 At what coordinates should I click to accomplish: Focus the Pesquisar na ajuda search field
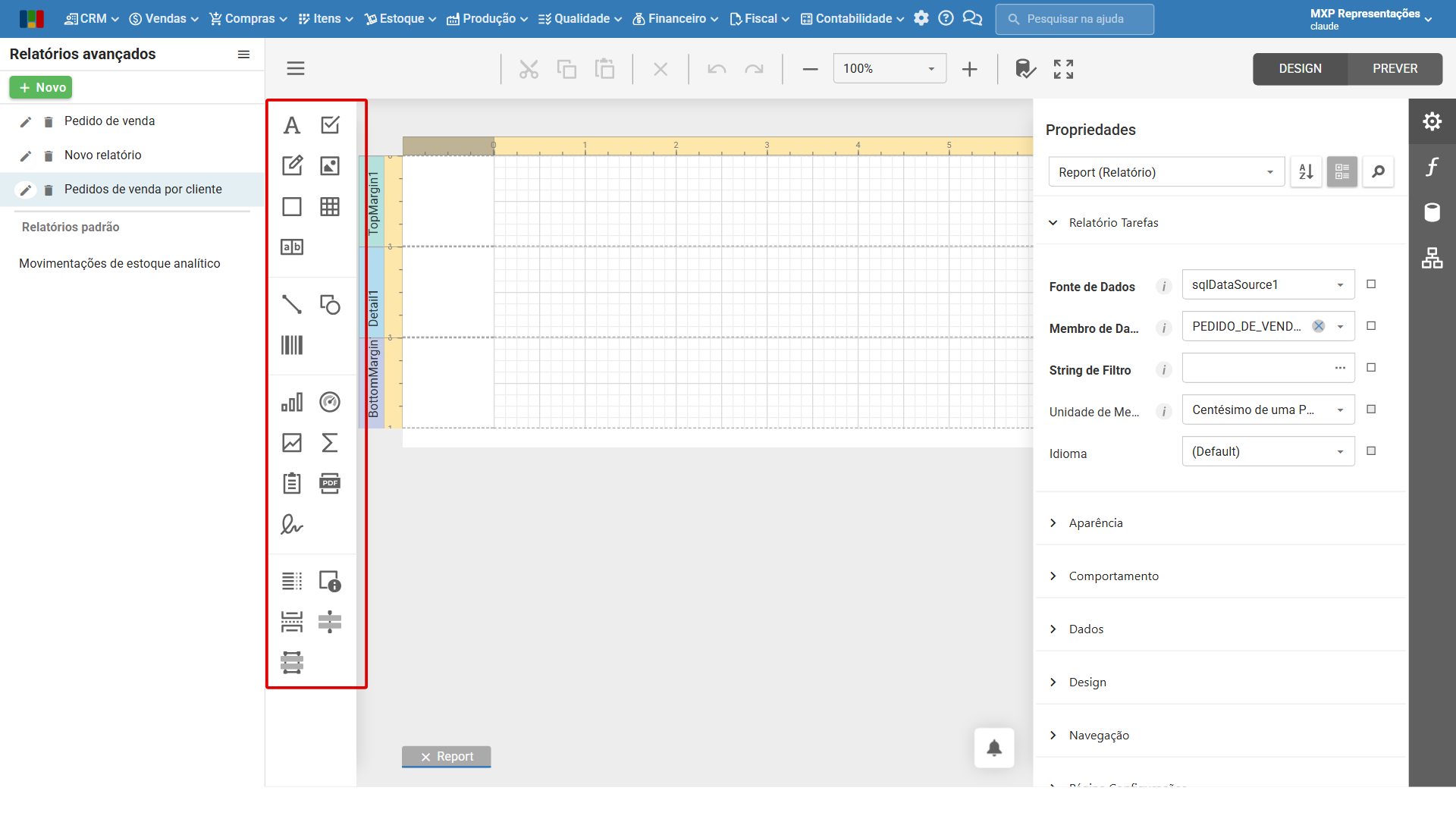[x=1075, y=19]
